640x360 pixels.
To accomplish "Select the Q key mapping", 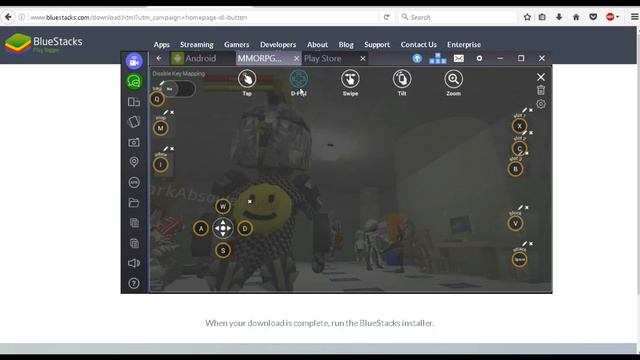I will pyautogui.click(x=157, y=99).
